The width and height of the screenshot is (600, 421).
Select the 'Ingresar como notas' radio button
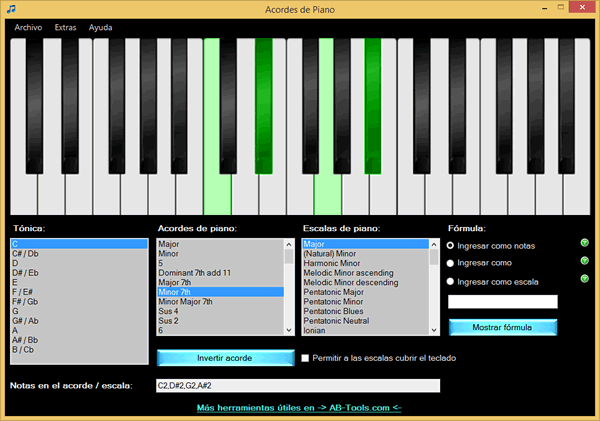(450, 245)
